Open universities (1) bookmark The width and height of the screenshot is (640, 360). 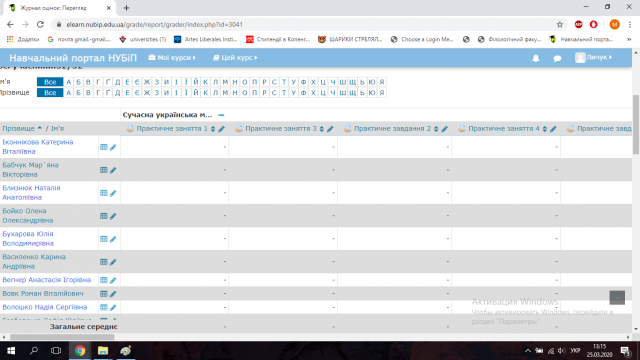142,39
